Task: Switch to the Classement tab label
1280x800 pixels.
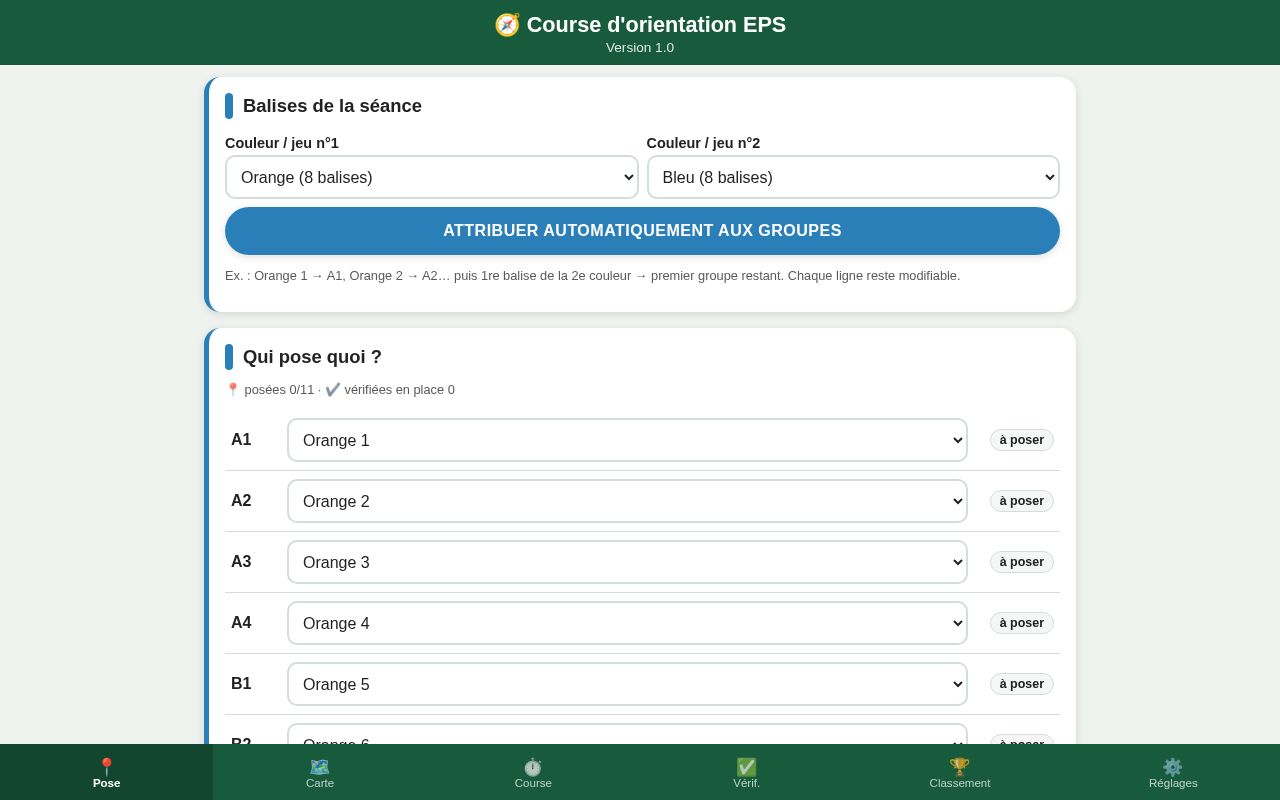Action: click(x=960, y=783)
